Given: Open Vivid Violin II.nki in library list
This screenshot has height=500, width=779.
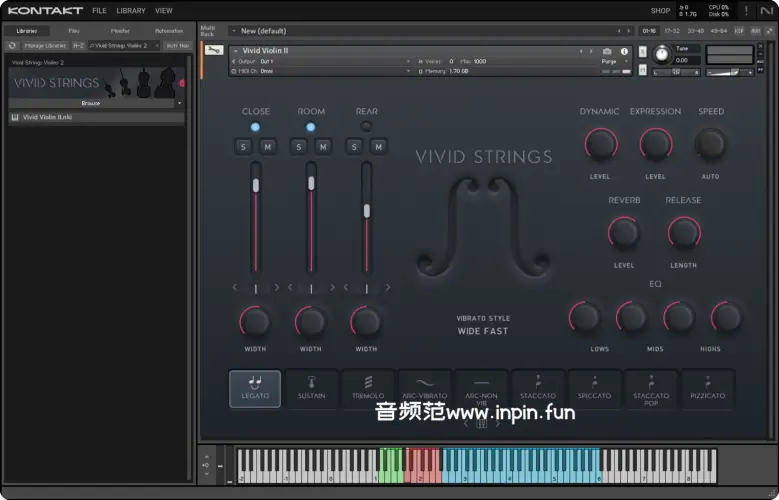Looking at the screenshot, I should coord(50,117).
